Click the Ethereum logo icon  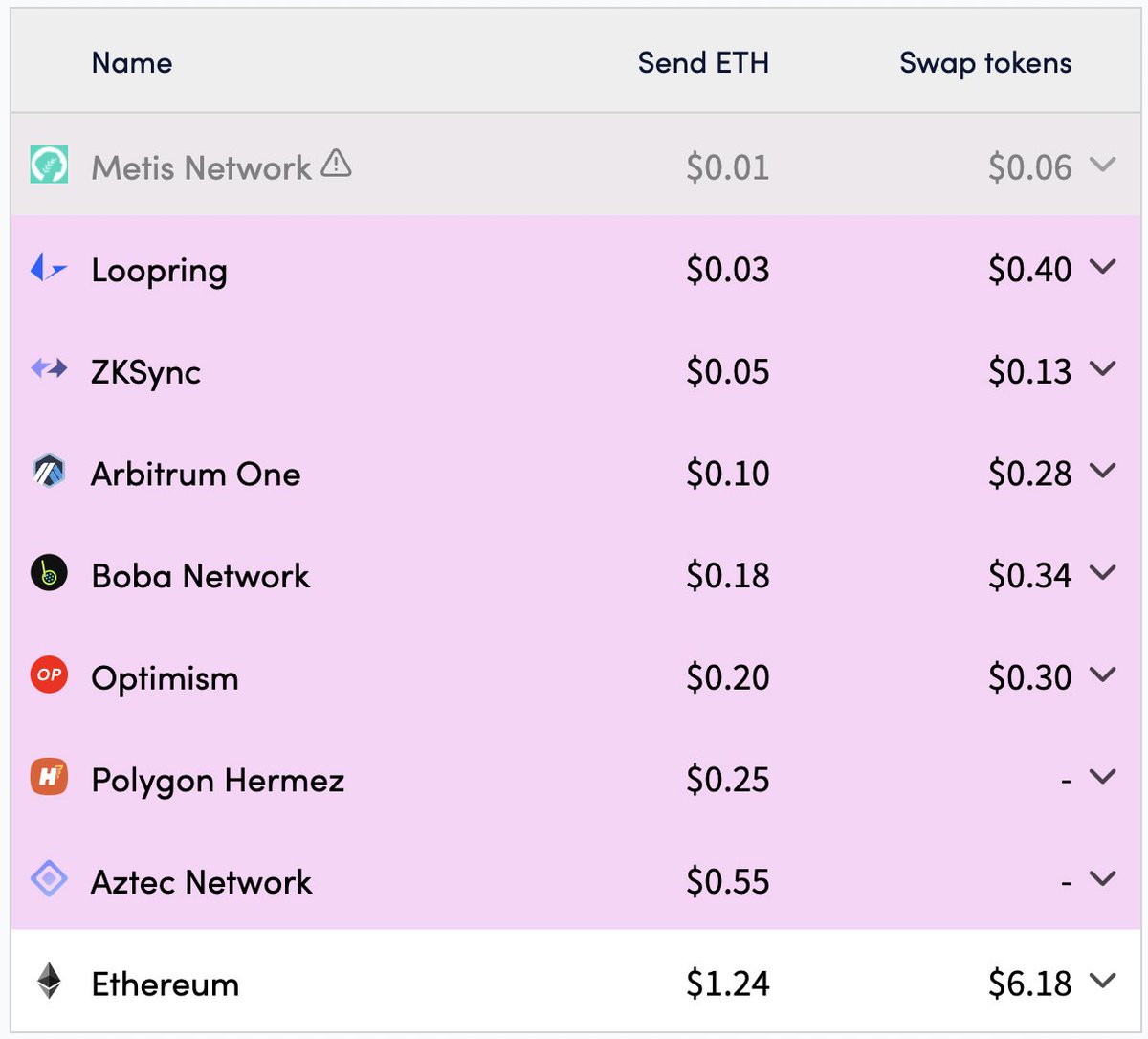coord(49,981)
